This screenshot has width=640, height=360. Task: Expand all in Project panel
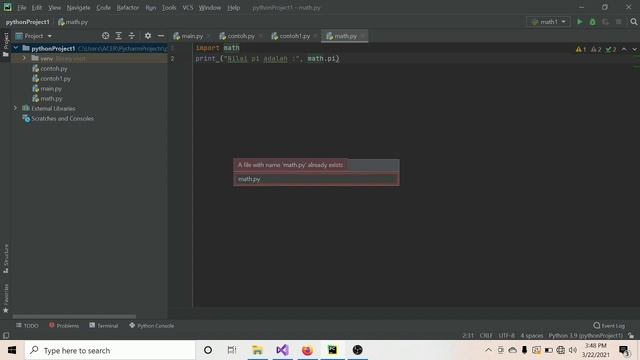click(118, 36)
